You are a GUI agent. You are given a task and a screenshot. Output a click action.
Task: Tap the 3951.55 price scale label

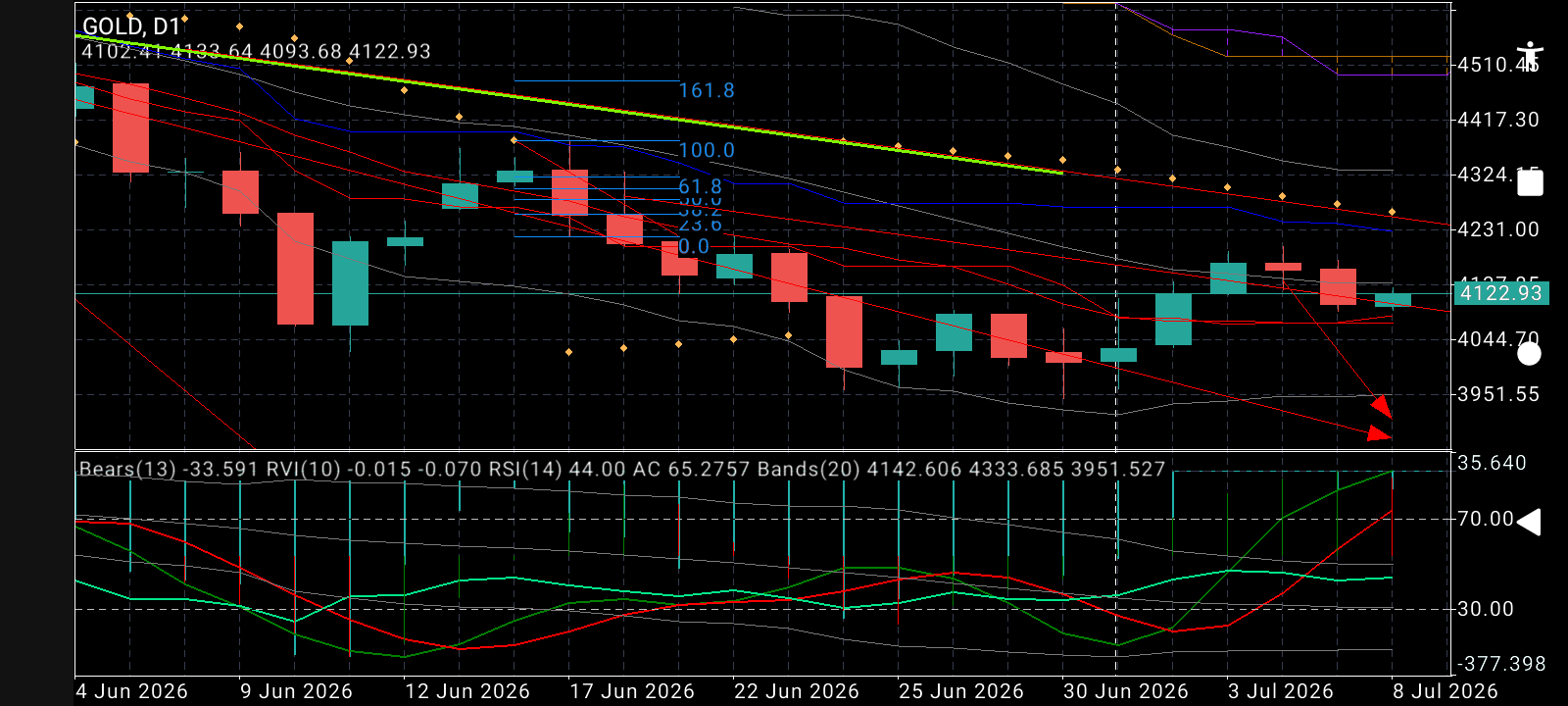point(1498,394)
